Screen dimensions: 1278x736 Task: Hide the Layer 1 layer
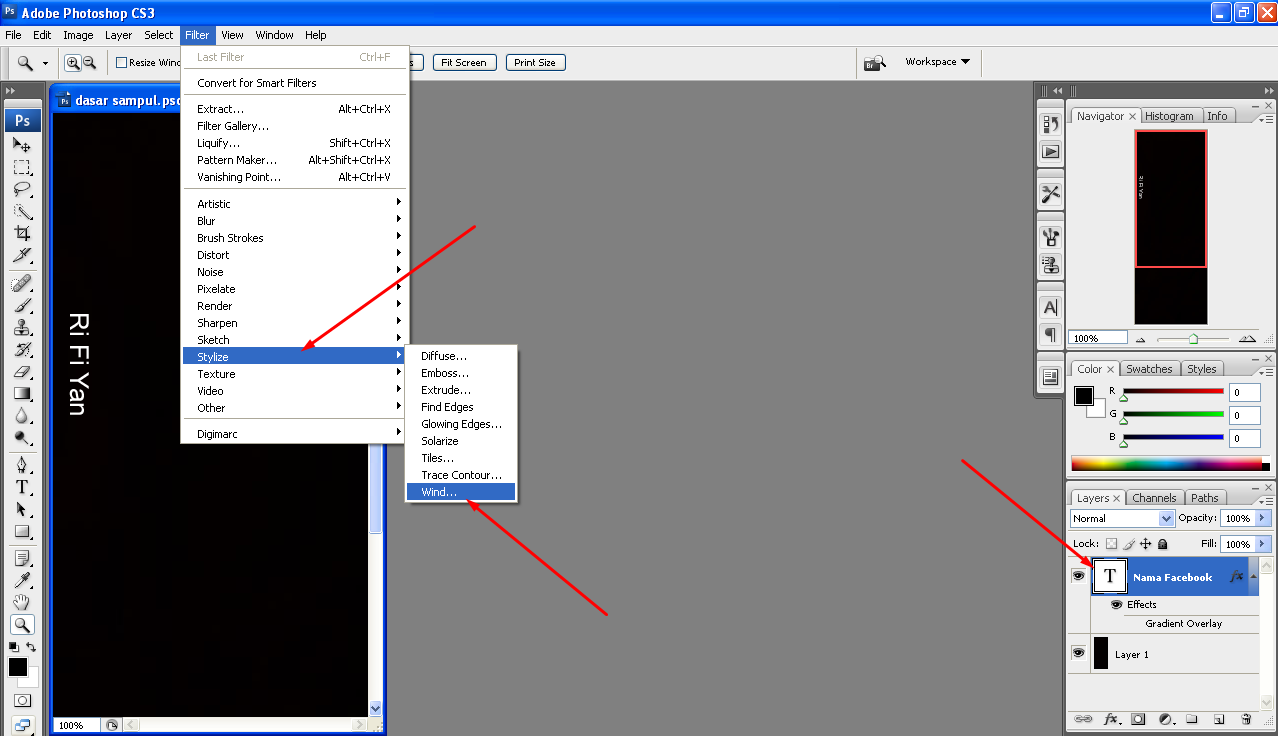(x=1078, y=653)
